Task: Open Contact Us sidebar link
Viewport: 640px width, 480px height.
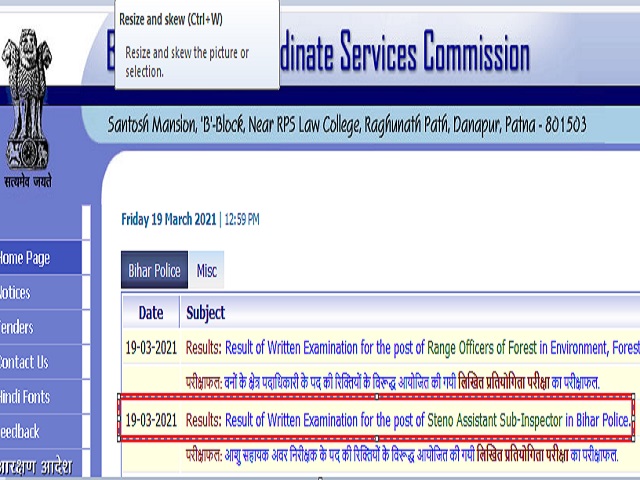Action: click(x=40, y=362)
